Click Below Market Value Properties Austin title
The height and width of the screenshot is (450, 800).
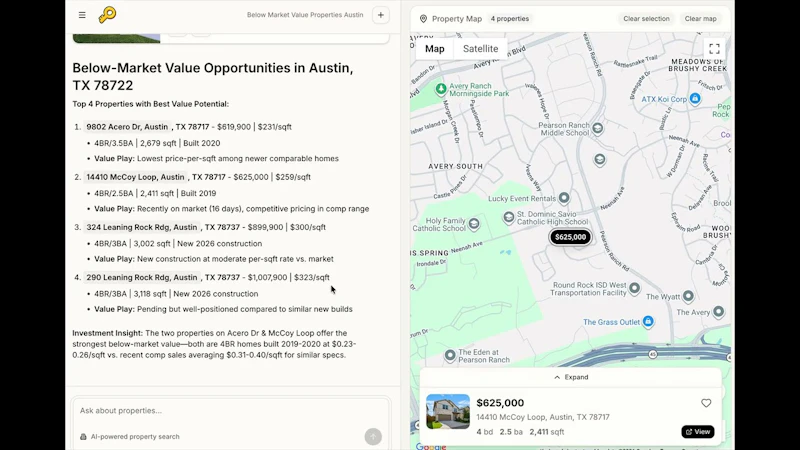(x=305, y=15)
